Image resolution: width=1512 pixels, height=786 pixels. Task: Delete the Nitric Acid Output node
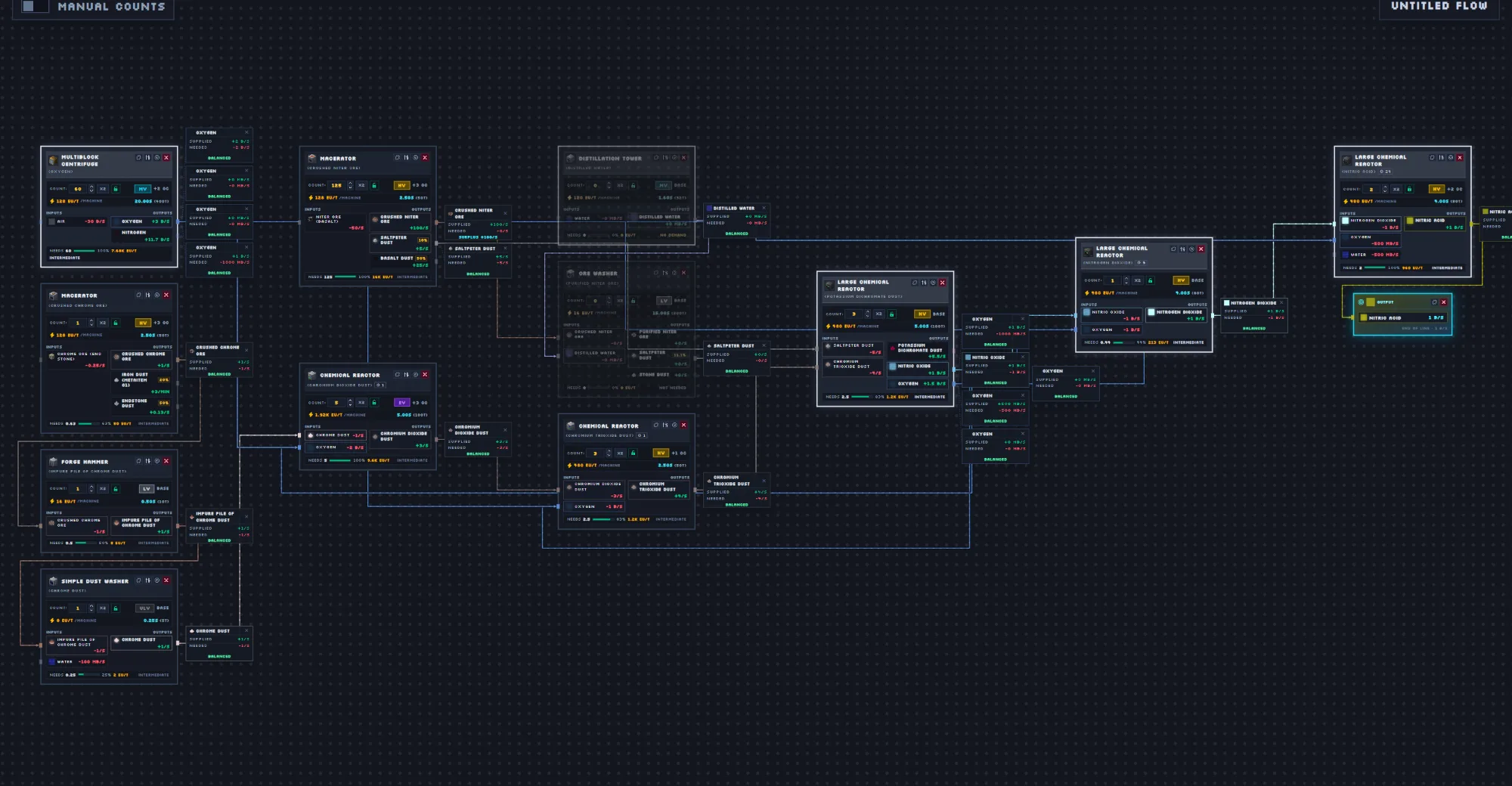click(x=1443, y=302)
